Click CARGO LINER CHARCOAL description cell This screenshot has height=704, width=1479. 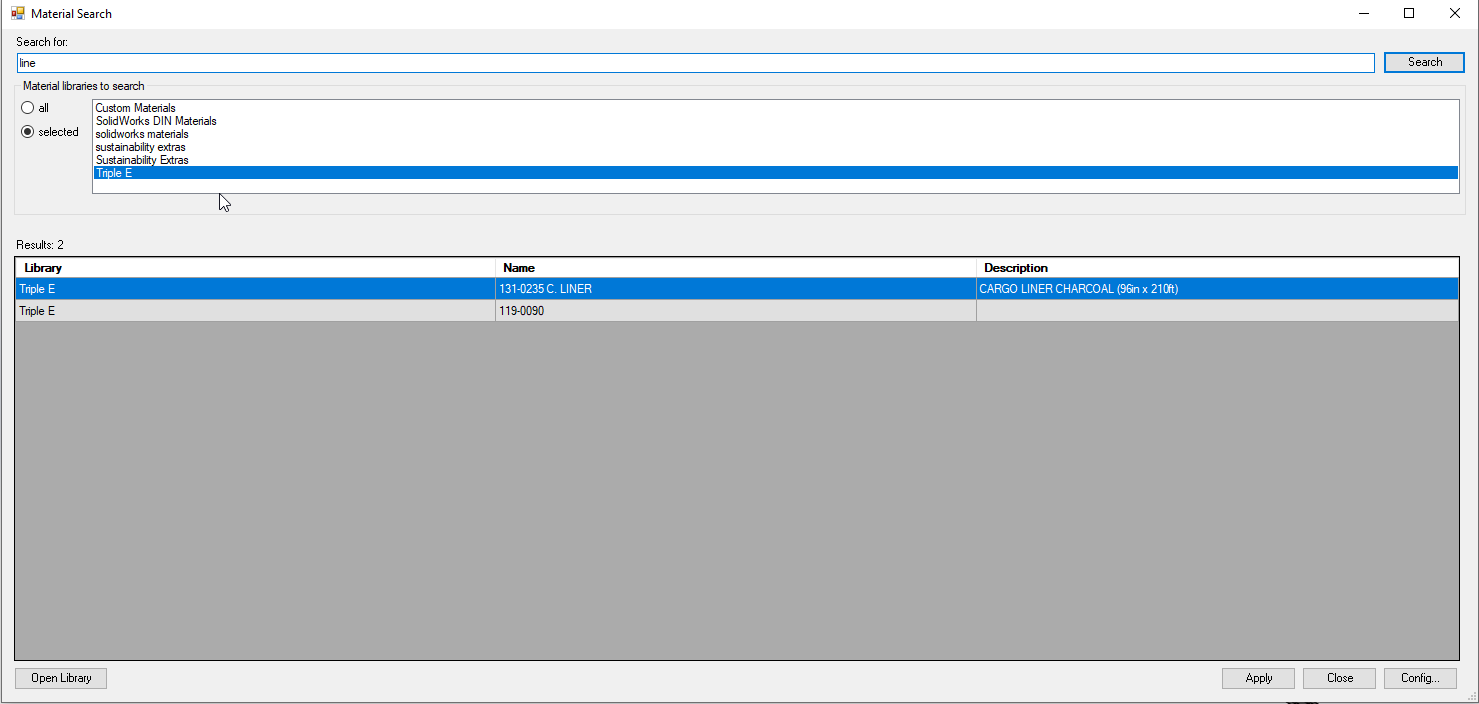coord(1217,289)
